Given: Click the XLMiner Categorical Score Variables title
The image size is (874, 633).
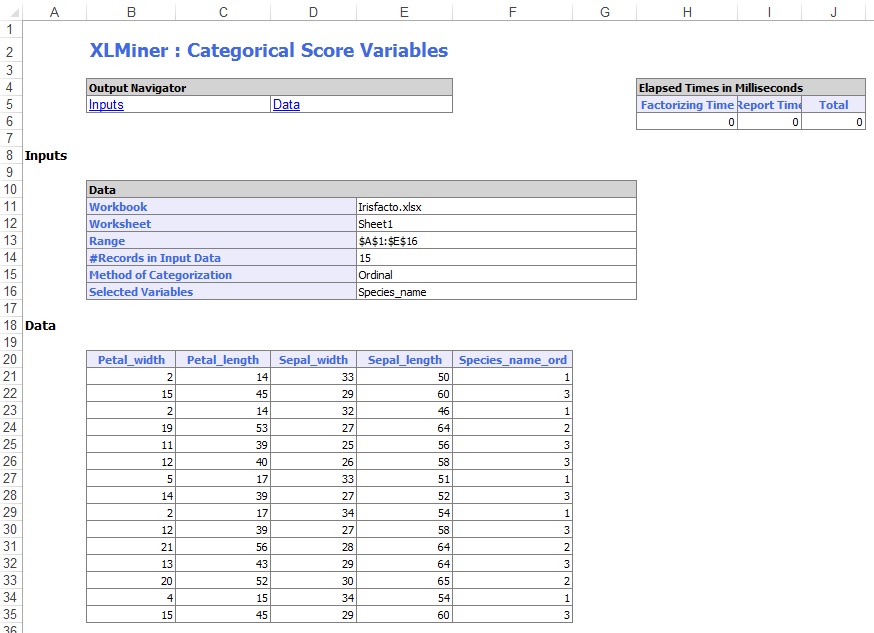Looking at the screenshot, I should pos(268,51).
